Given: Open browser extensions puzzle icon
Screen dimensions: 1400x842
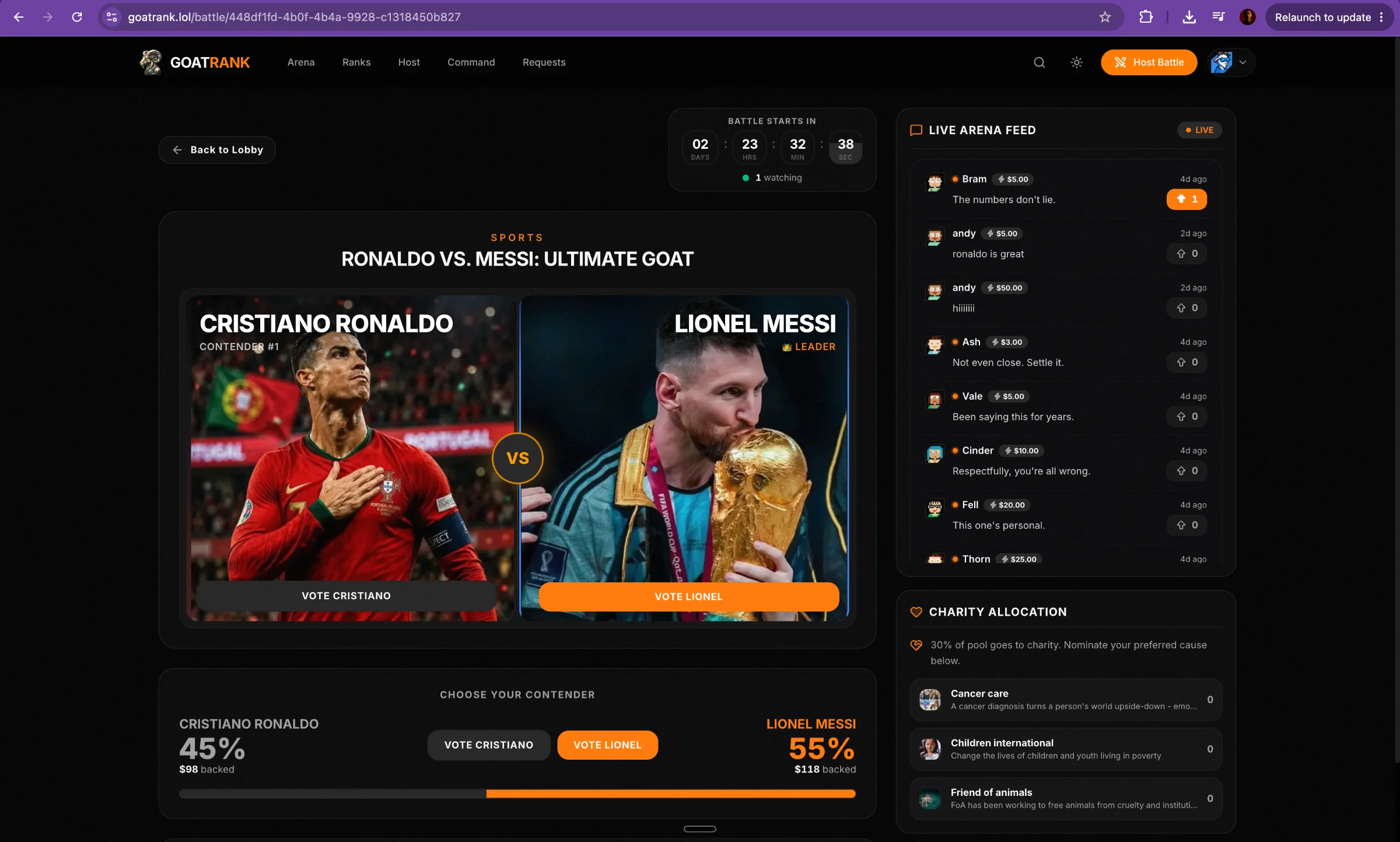Looking at the screenshot, I should pyautogui.click(x=1146, y=17).
